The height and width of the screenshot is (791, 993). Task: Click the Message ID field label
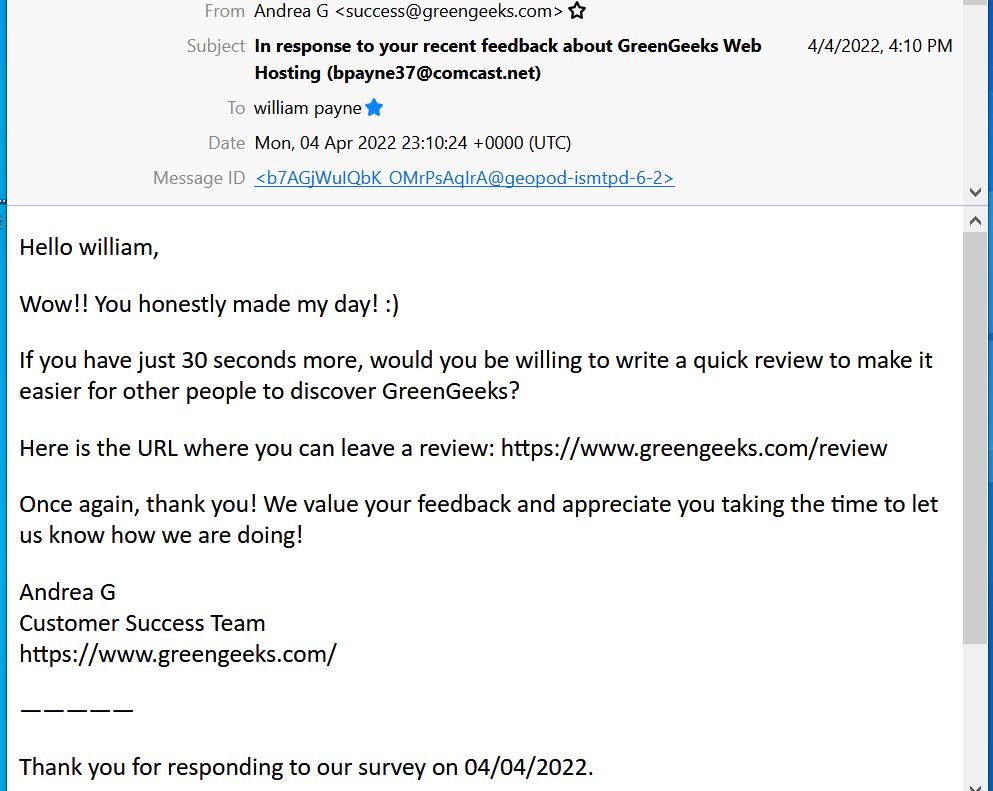pyautogui.click(x=199, y=178)
